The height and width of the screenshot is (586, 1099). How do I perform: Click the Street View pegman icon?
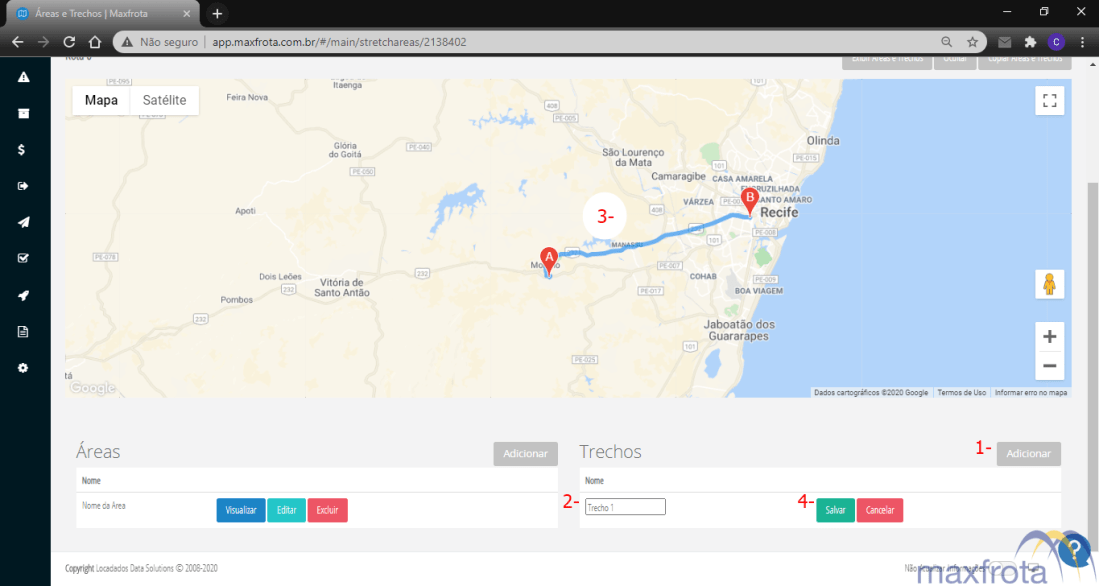(x=1049, y=284)
